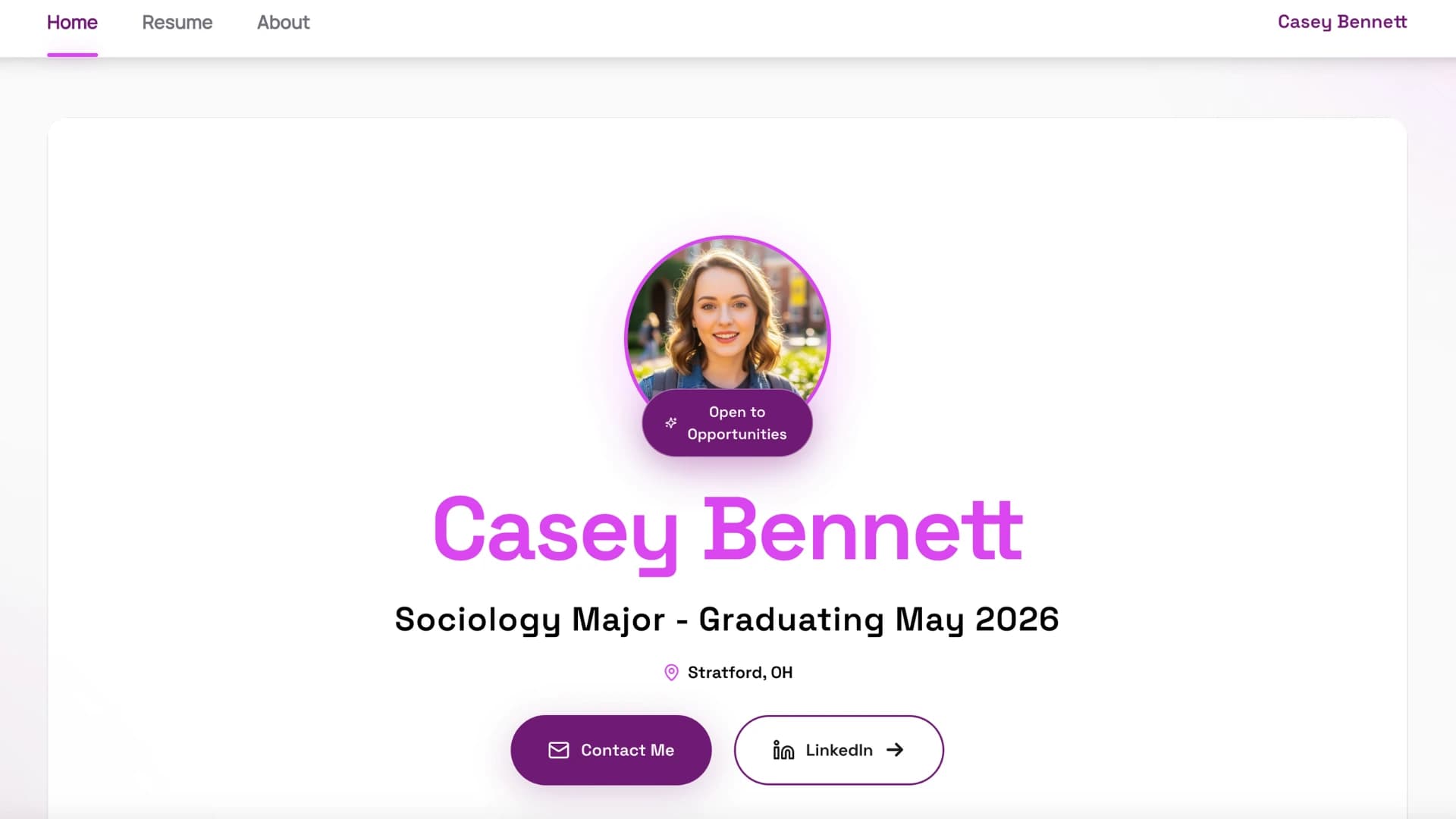Click the arrow icon in the LinkedIn button

(x=896, y=750)
